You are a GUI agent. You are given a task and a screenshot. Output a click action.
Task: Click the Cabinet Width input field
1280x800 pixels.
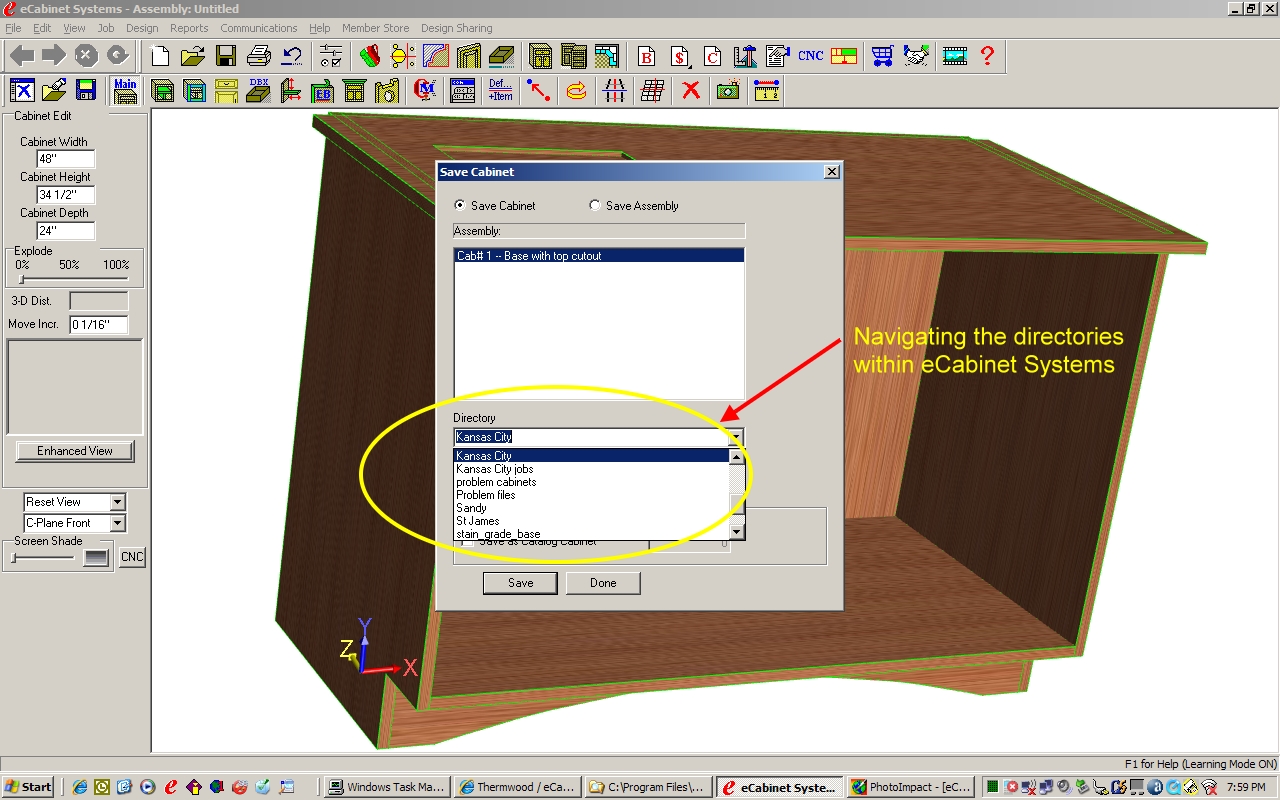coord(66,159)
